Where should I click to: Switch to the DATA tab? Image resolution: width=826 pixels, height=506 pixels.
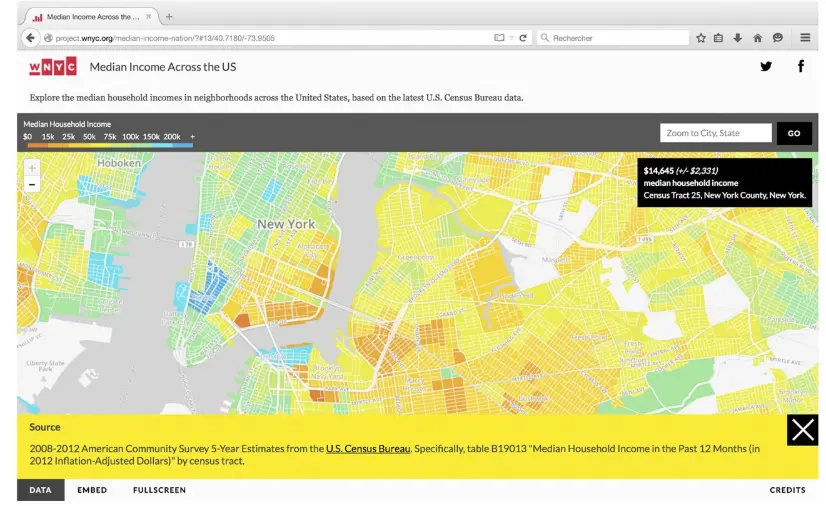point(40,490)
